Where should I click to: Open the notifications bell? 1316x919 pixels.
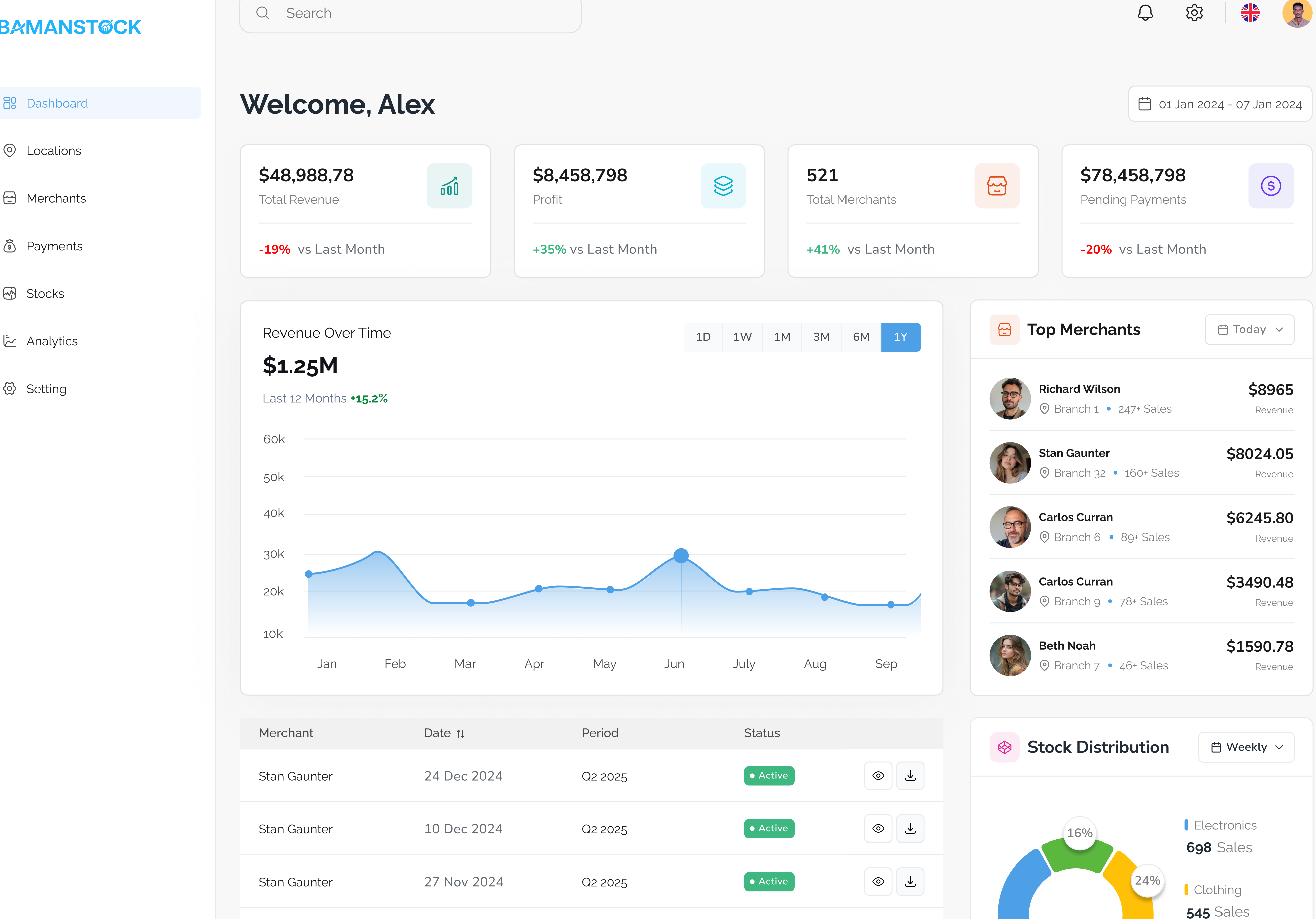point(1145,13)
